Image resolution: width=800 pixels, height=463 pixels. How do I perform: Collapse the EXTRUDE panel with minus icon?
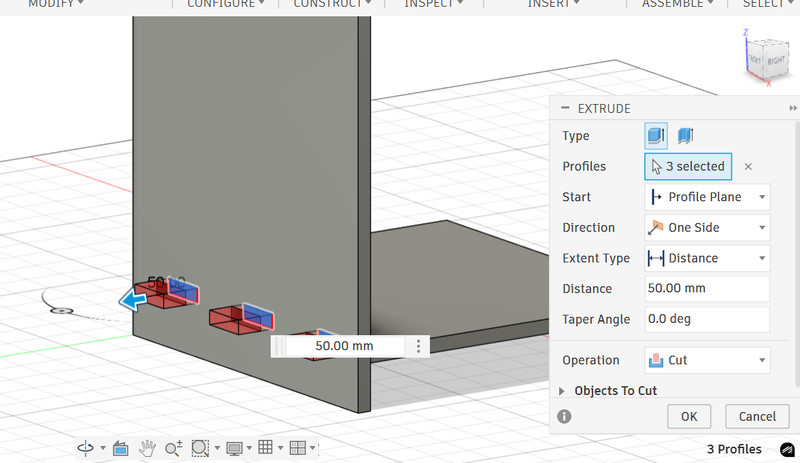click(x=565, y=108)
